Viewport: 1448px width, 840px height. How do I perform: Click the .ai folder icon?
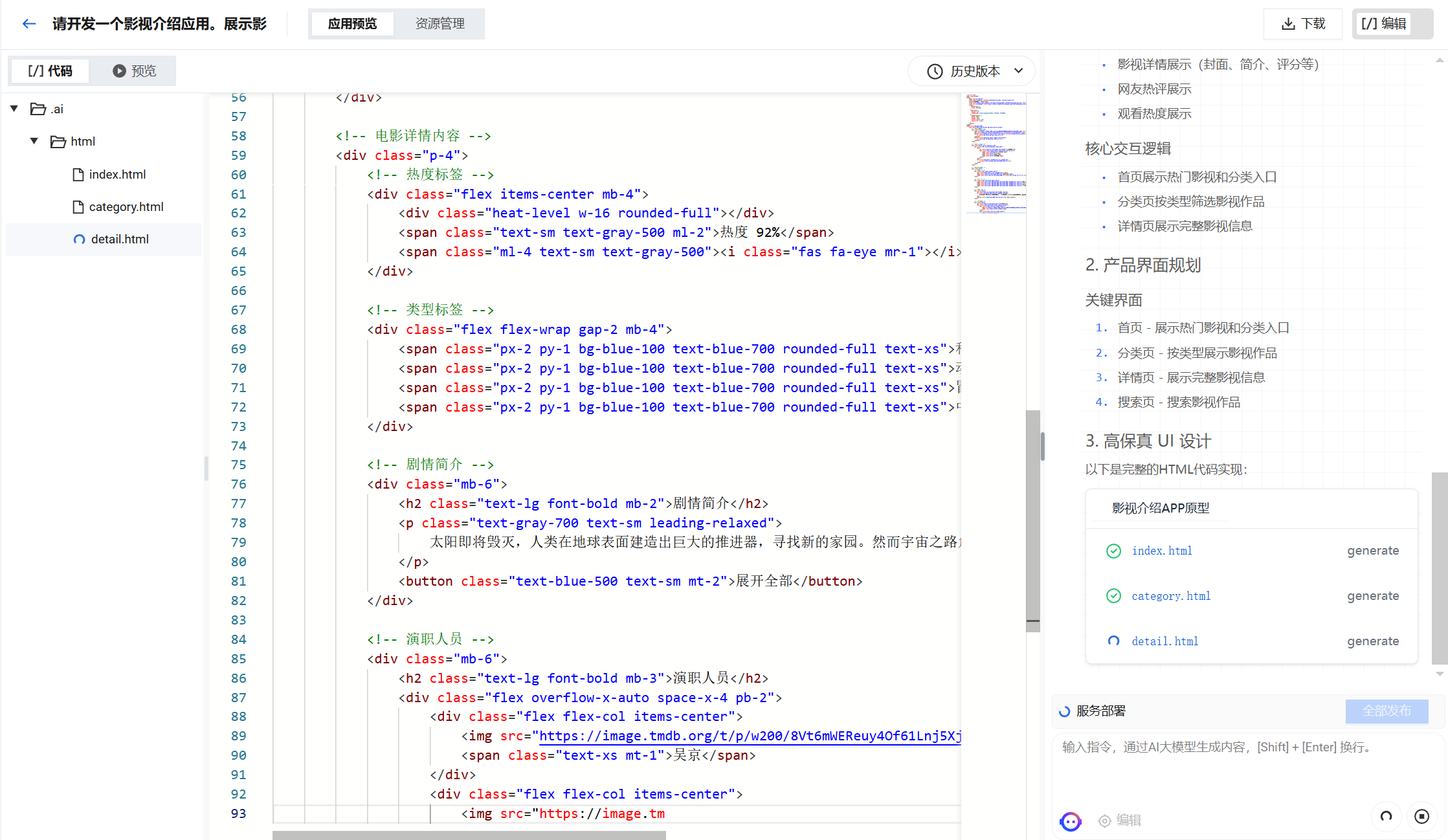click(38, 109)
